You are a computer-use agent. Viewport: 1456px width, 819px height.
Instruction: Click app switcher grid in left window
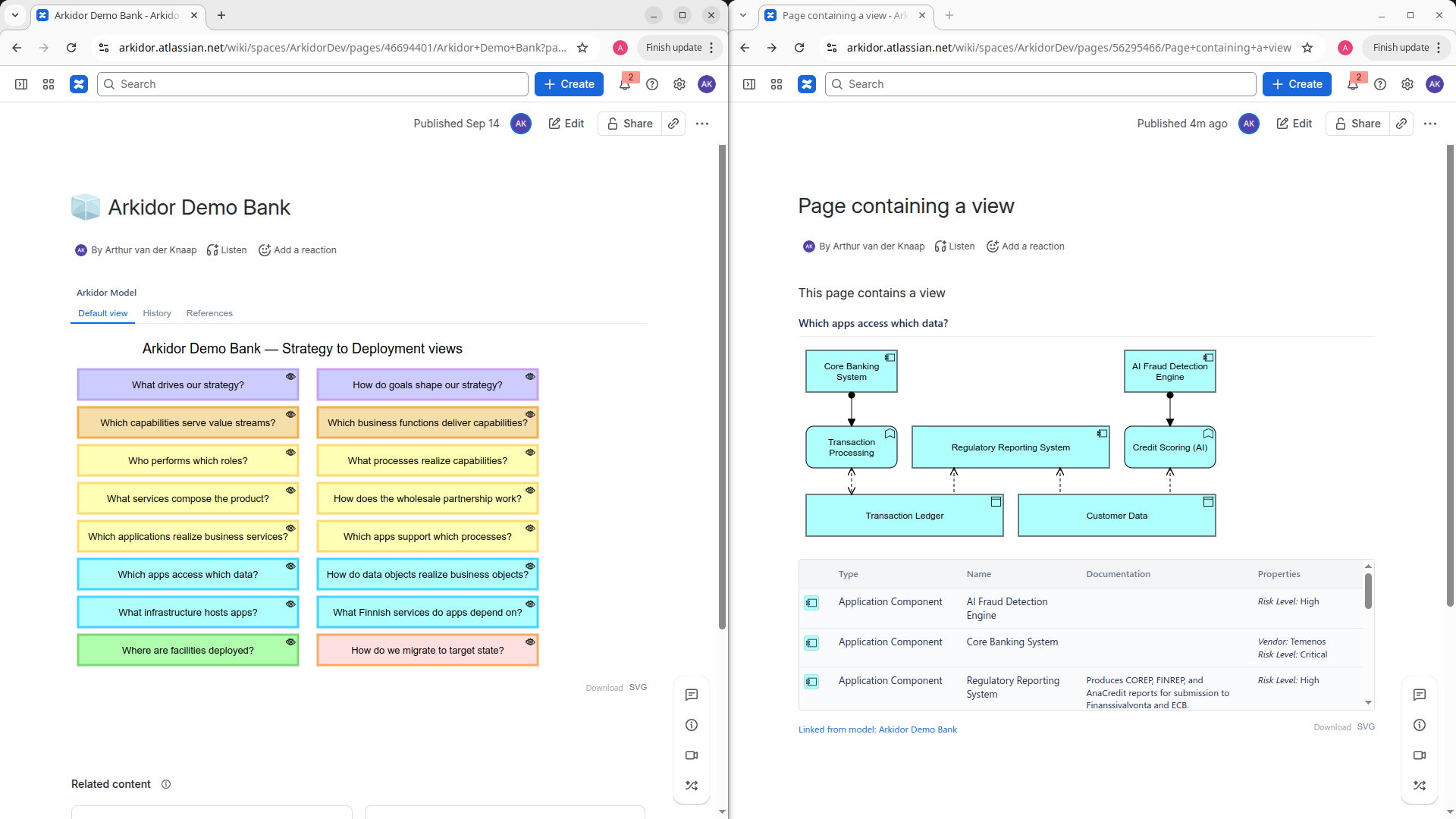pyautogui.click(x=49, y=84)
